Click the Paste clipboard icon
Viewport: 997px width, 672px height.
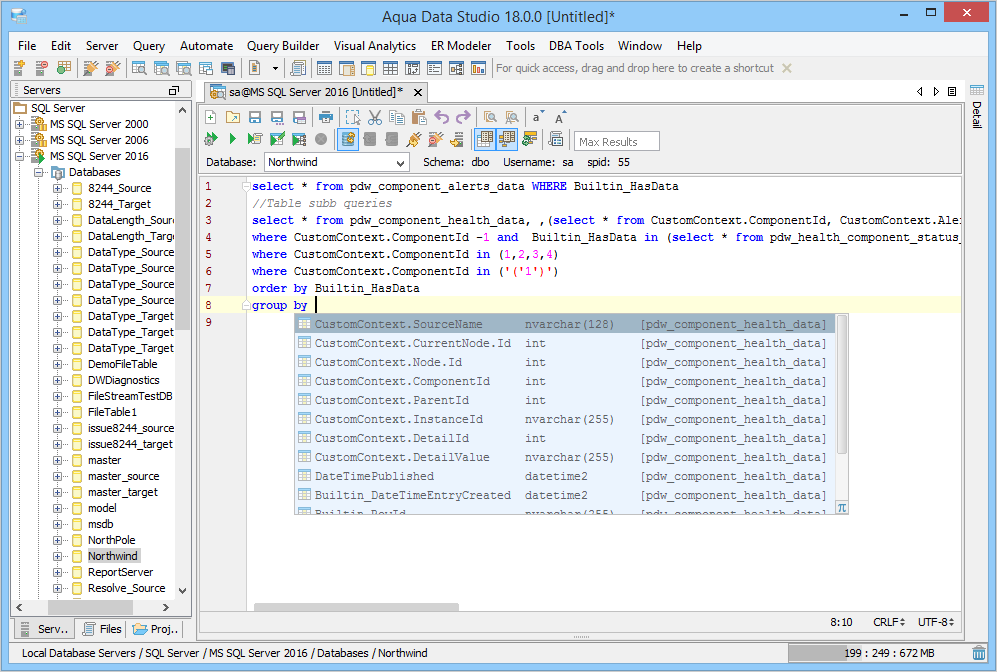pos(419,117)
